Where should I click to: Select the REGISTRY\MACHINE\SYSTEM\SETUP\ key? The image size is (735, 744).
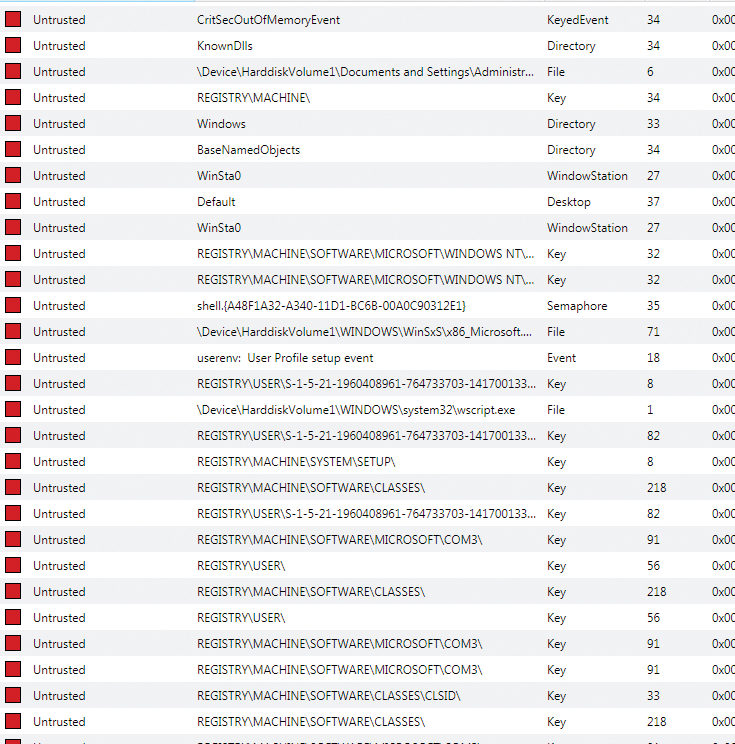(x=296, y=462)
